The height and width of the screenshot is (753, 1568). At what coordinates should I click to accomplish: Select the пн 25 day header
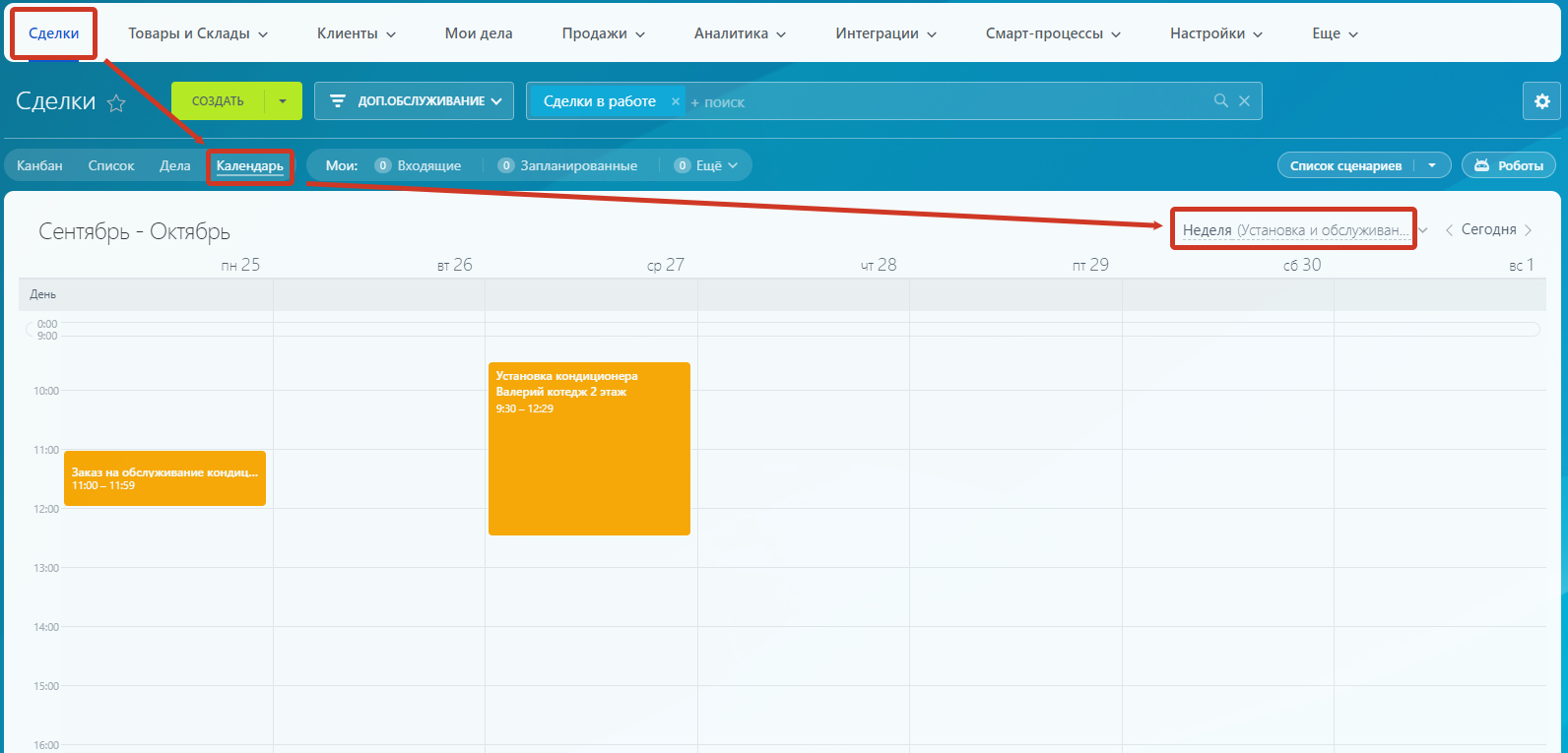pos(240,265)
